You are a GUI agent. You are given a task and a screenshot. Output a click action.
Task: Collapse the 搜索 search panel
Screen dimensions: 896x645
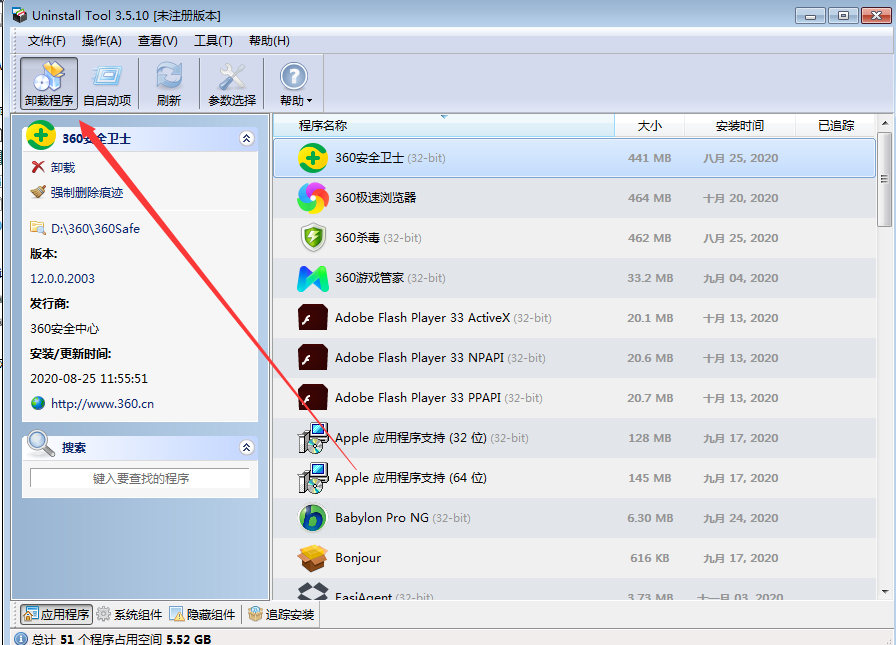coord(247,447)
